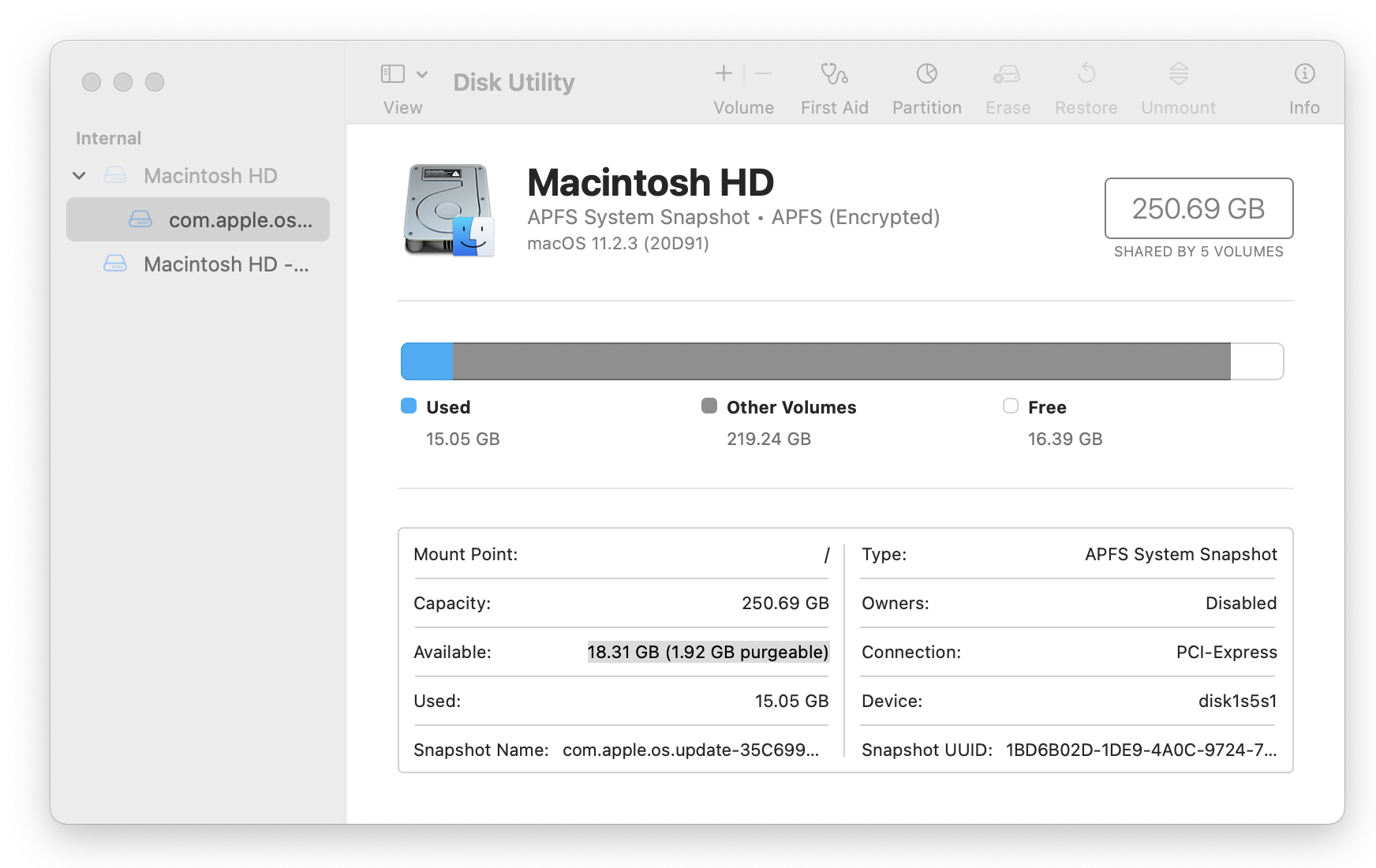Image resolution: width=1376 pixels, height=868 pixels.
Task: Click the 250.69 GB capacity badge
Action: pos(1198,209)
